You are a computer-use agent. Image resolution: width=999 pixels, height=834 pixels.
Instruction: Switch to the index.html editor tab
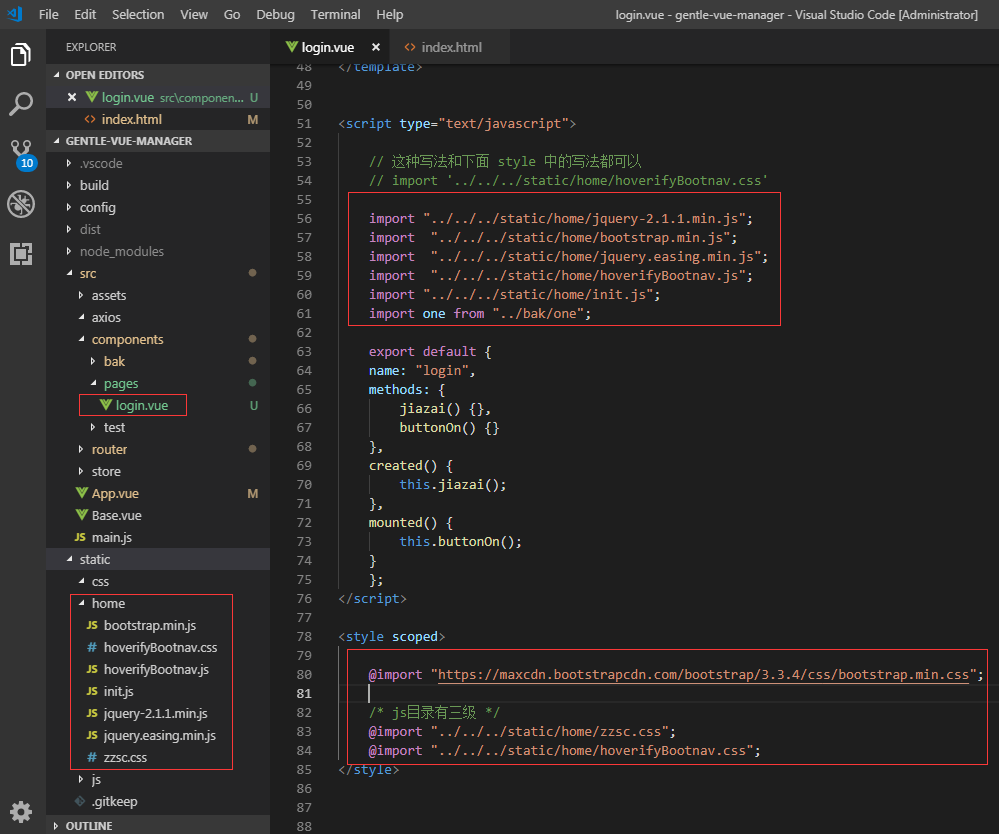click(x=451, y=47)
